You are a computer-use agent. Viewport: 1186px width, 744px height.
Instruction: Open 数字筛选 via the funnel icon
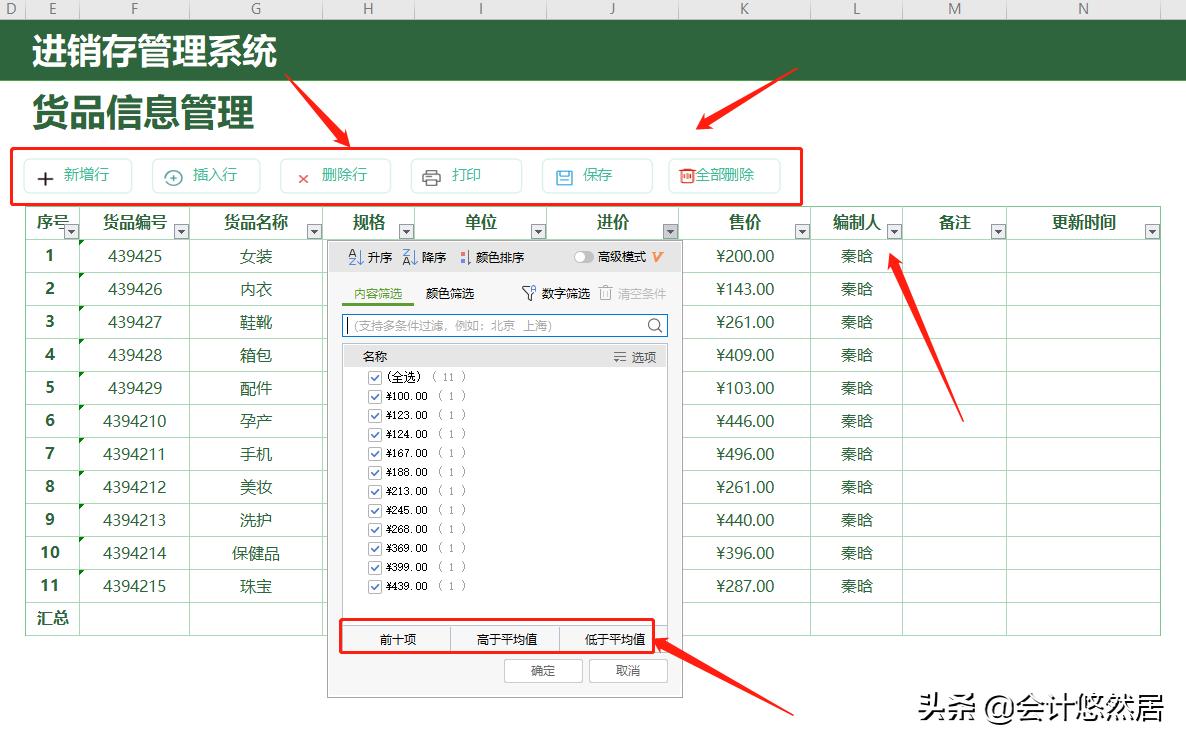click(527, 292)
